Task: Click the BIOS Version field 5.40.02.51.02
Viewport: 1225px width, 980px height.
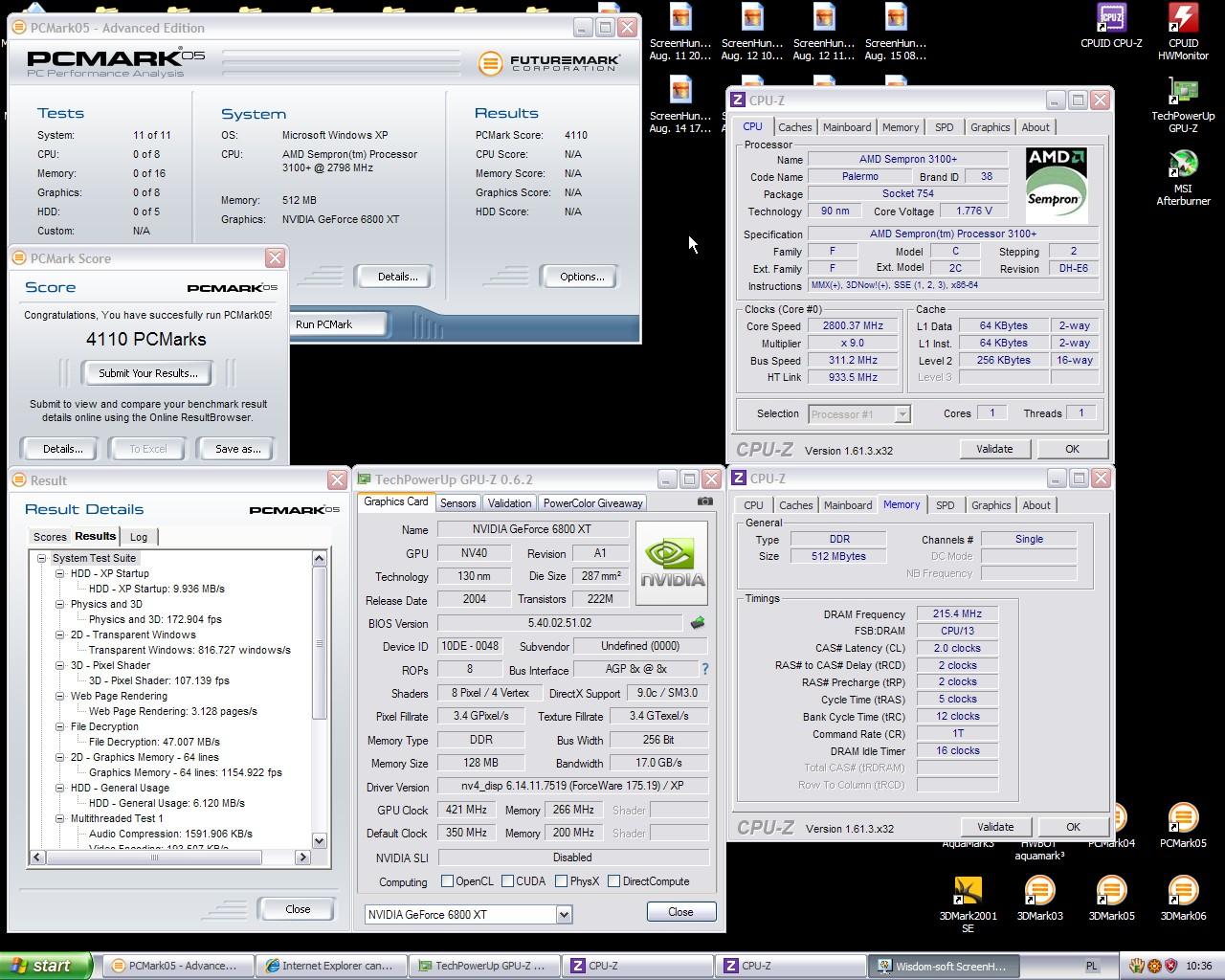Action: pyautogui.click(x=559, y=623)
